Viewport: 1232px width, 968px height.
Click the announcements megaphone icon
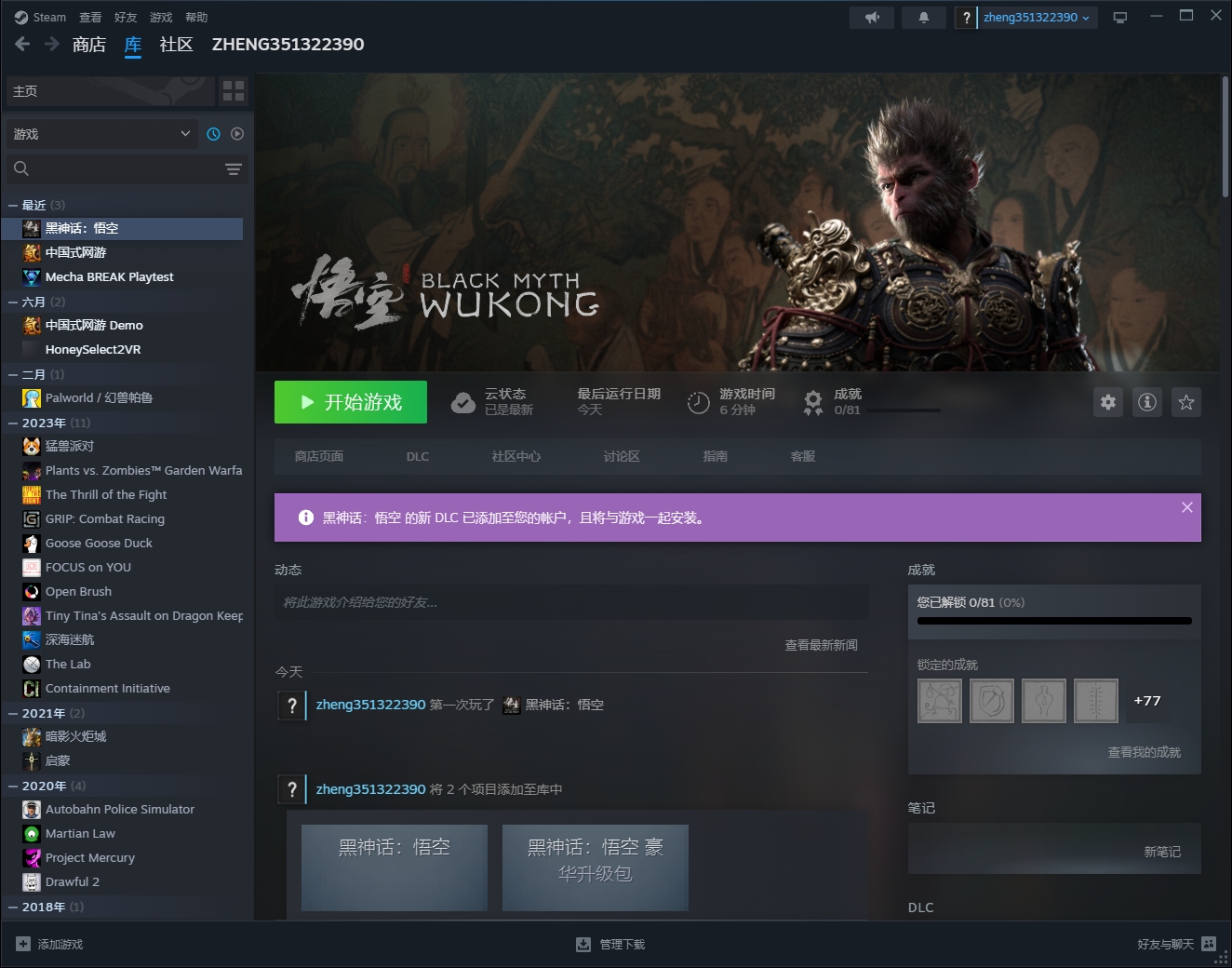coord(872,18)
